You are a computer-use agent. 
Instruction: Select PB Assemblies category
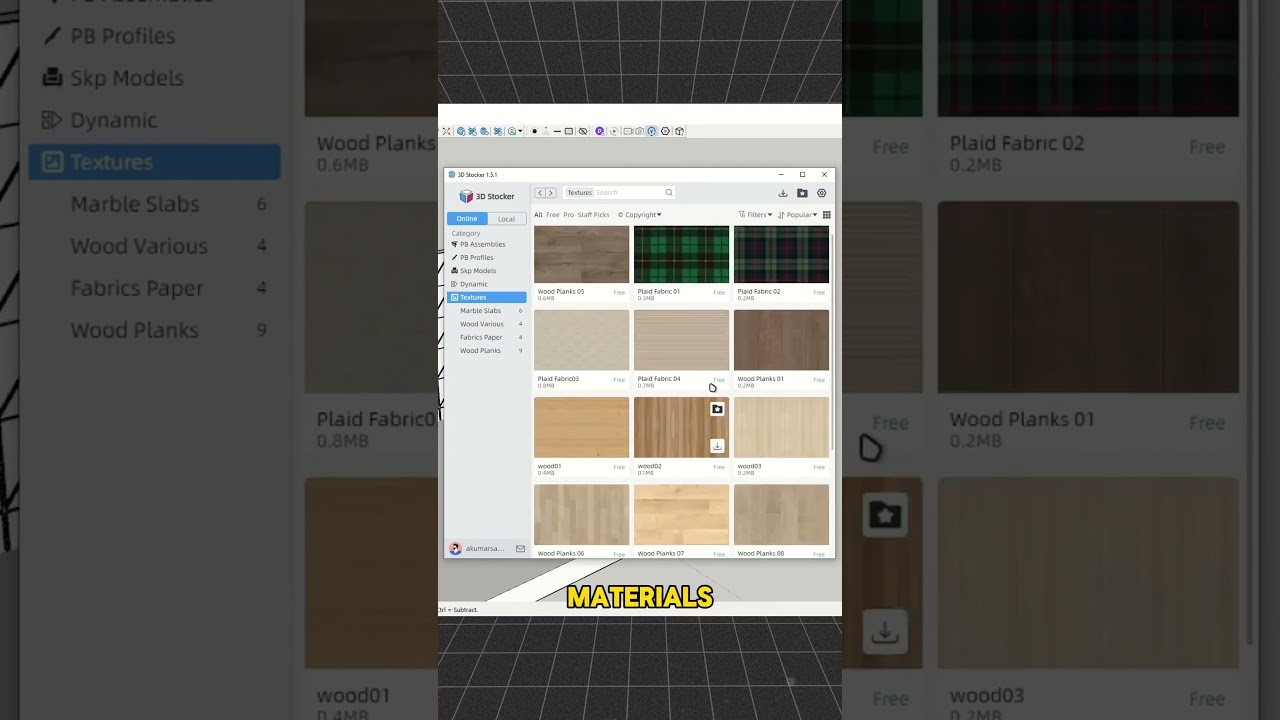pyautogui.click(x=487, y=244)
